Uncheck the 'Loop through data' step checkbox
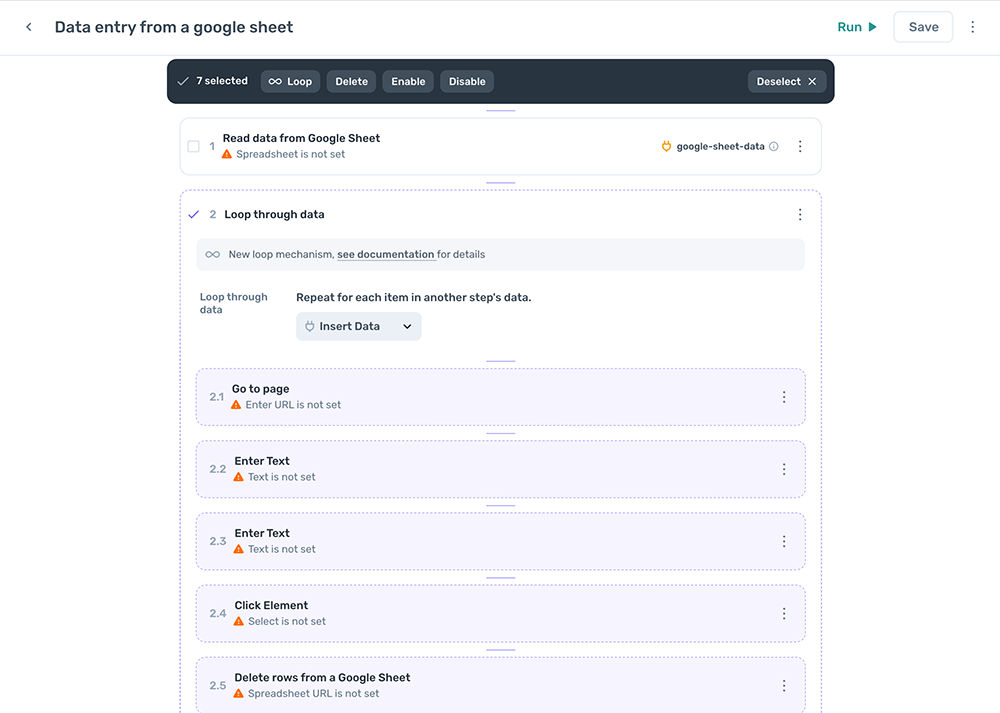 (193, 214)
